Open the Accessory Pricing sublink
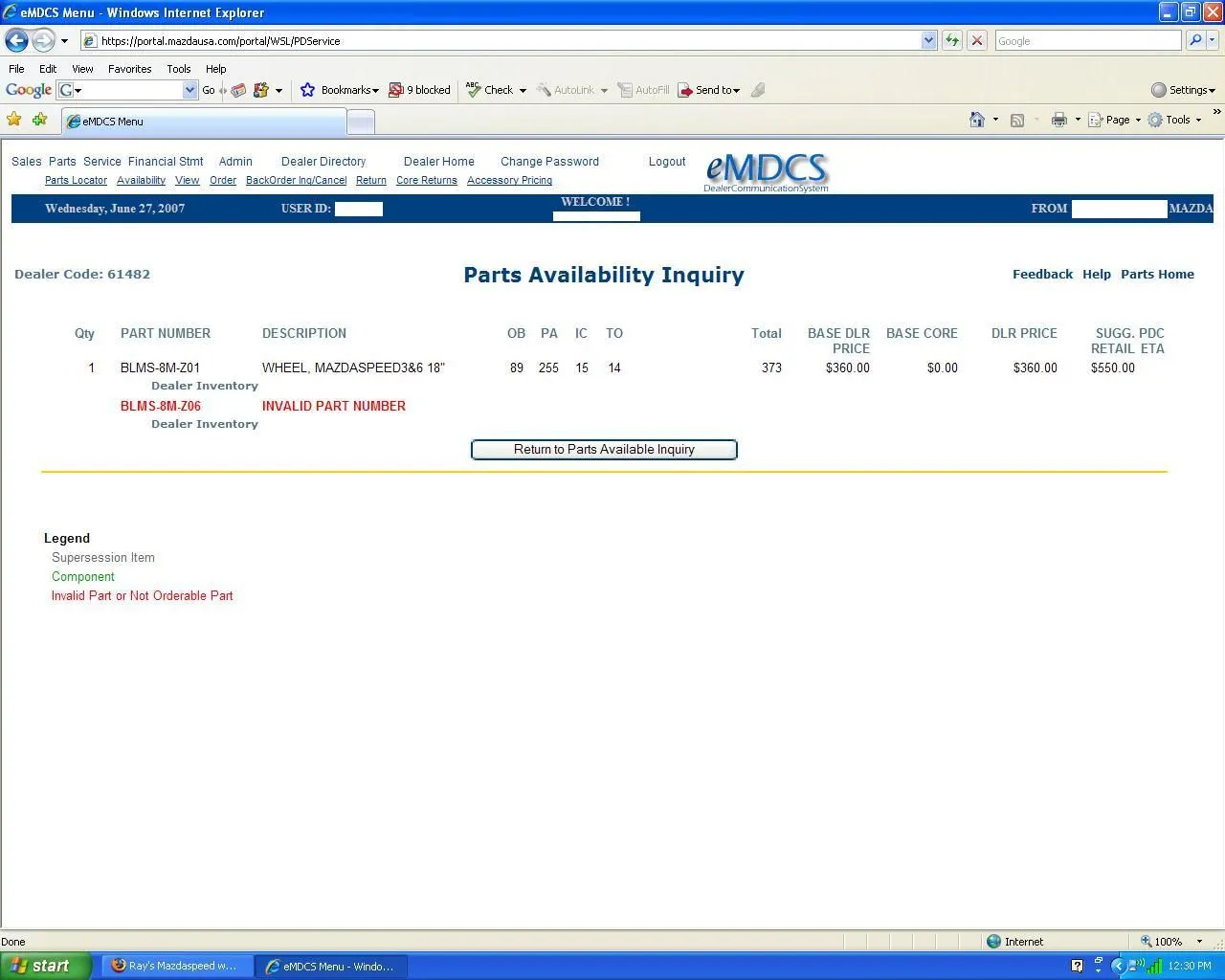The image size is (1225, 980). coord(509,180)
